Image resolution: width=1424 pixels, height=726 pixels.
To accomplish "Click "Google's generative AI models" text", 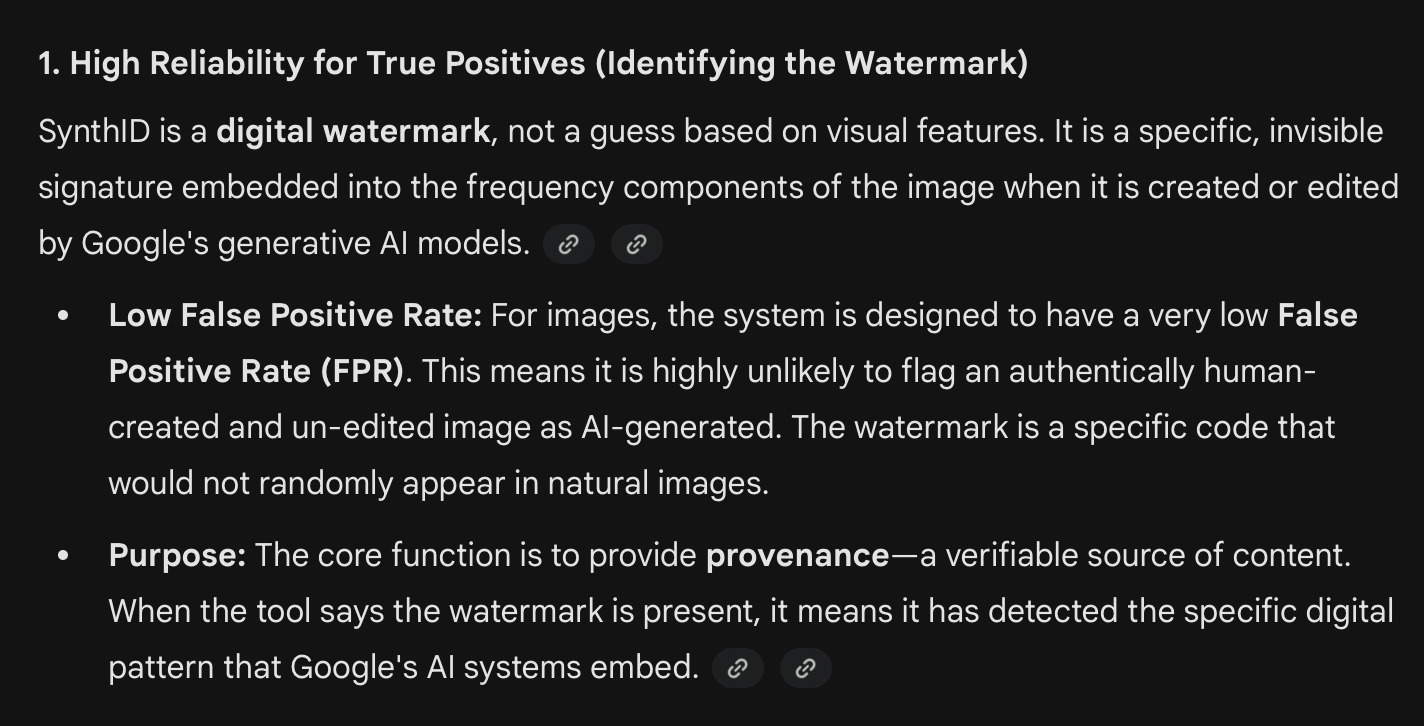I will point(305,244).
